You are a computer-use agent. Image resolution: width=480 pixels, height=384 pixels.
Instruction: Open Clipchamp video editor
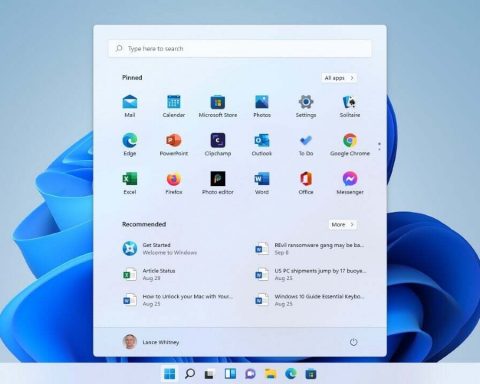(x=218, y=145)
